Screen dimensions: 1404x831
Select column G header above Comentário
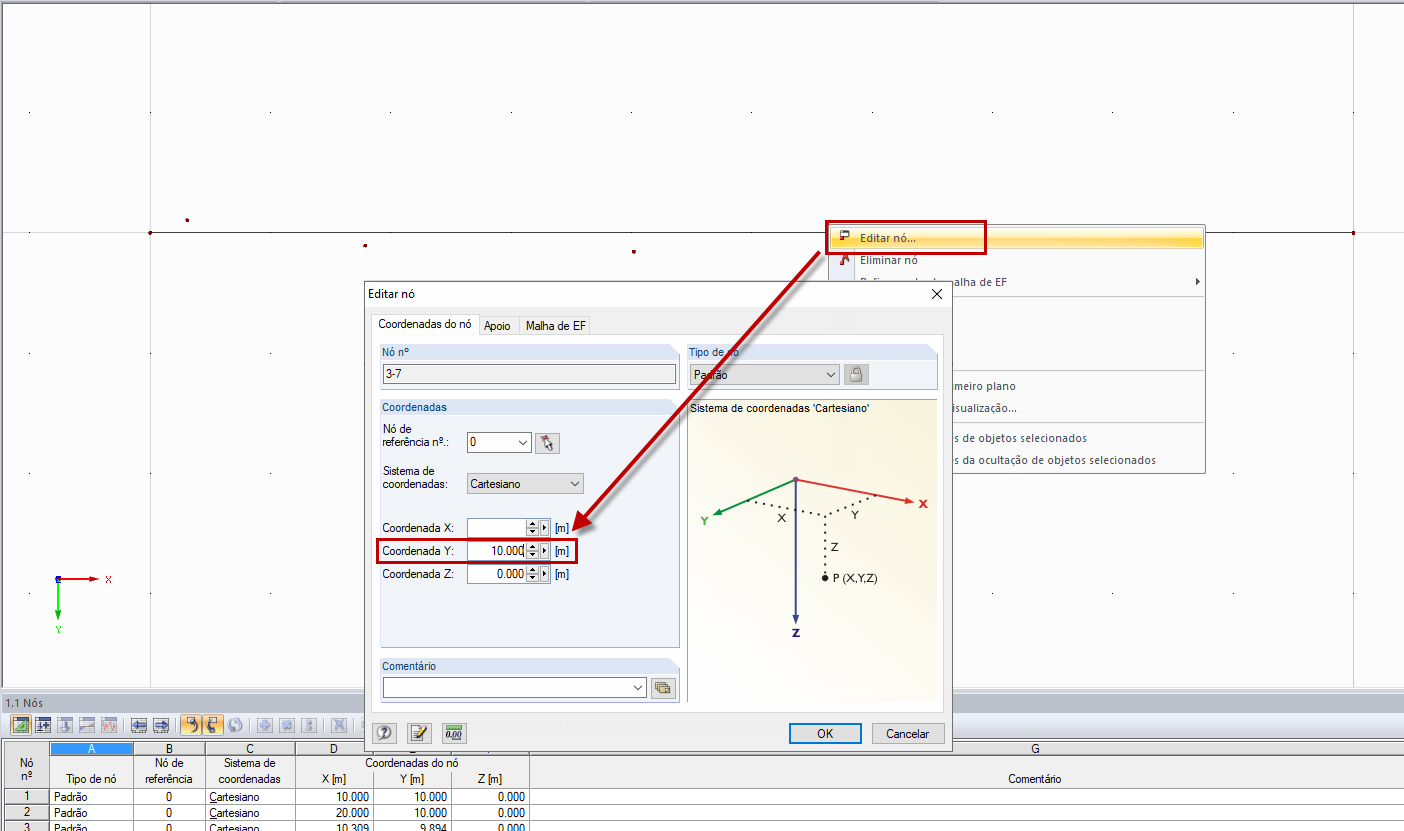pyautogui.click(x=1035, y=748)
